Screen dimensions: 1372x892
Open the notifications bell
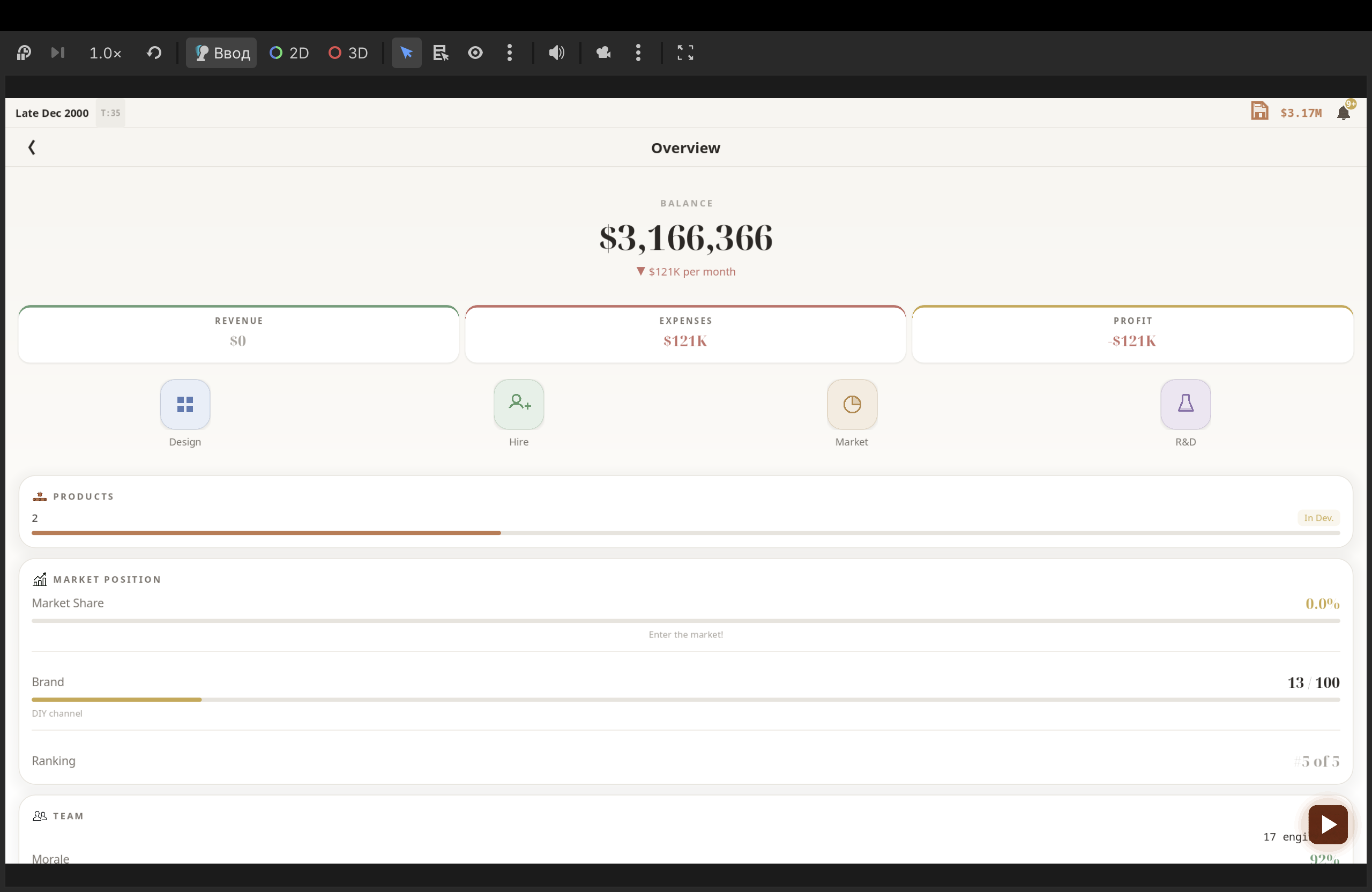[x=1343, y=113]
